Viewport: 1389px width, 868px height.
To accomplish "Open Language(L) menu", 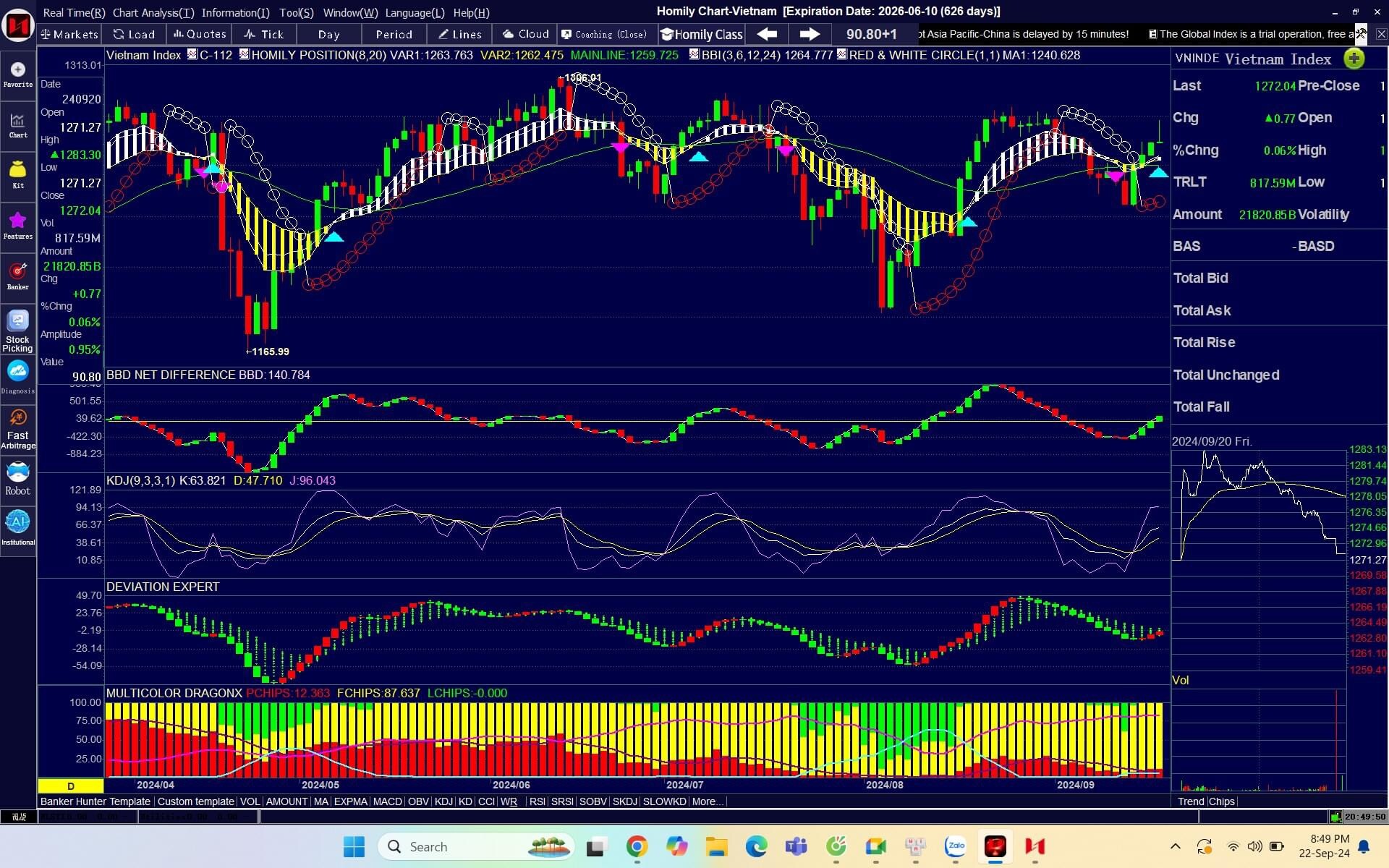I will click(x=415, y=12).
